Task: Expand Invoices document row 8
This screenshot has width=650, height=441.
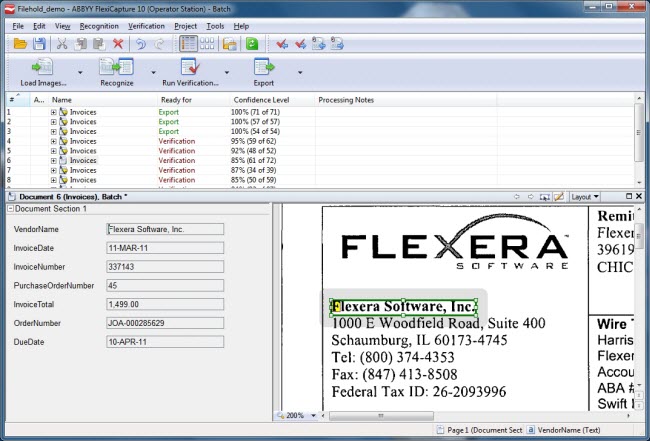Action: coord(53,180)
